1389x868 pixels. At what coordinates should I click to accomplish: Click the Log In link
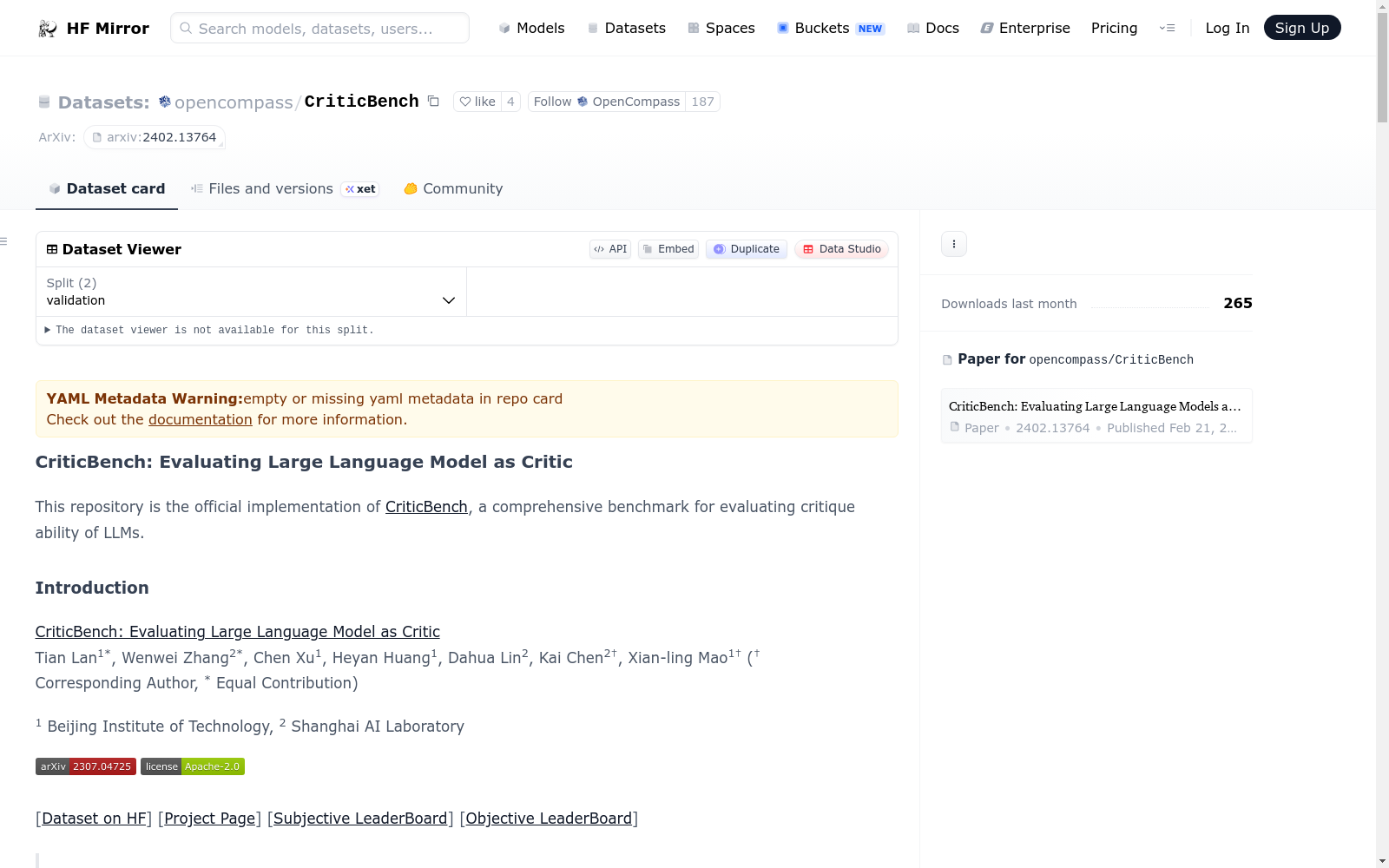point(1228,28)
